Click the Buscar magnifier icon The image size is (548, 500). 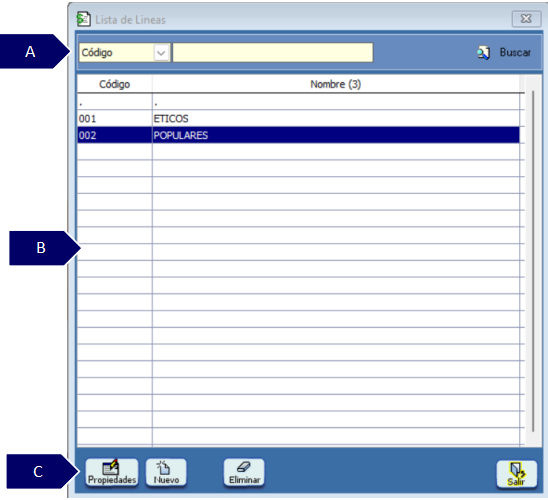(484, 53)
